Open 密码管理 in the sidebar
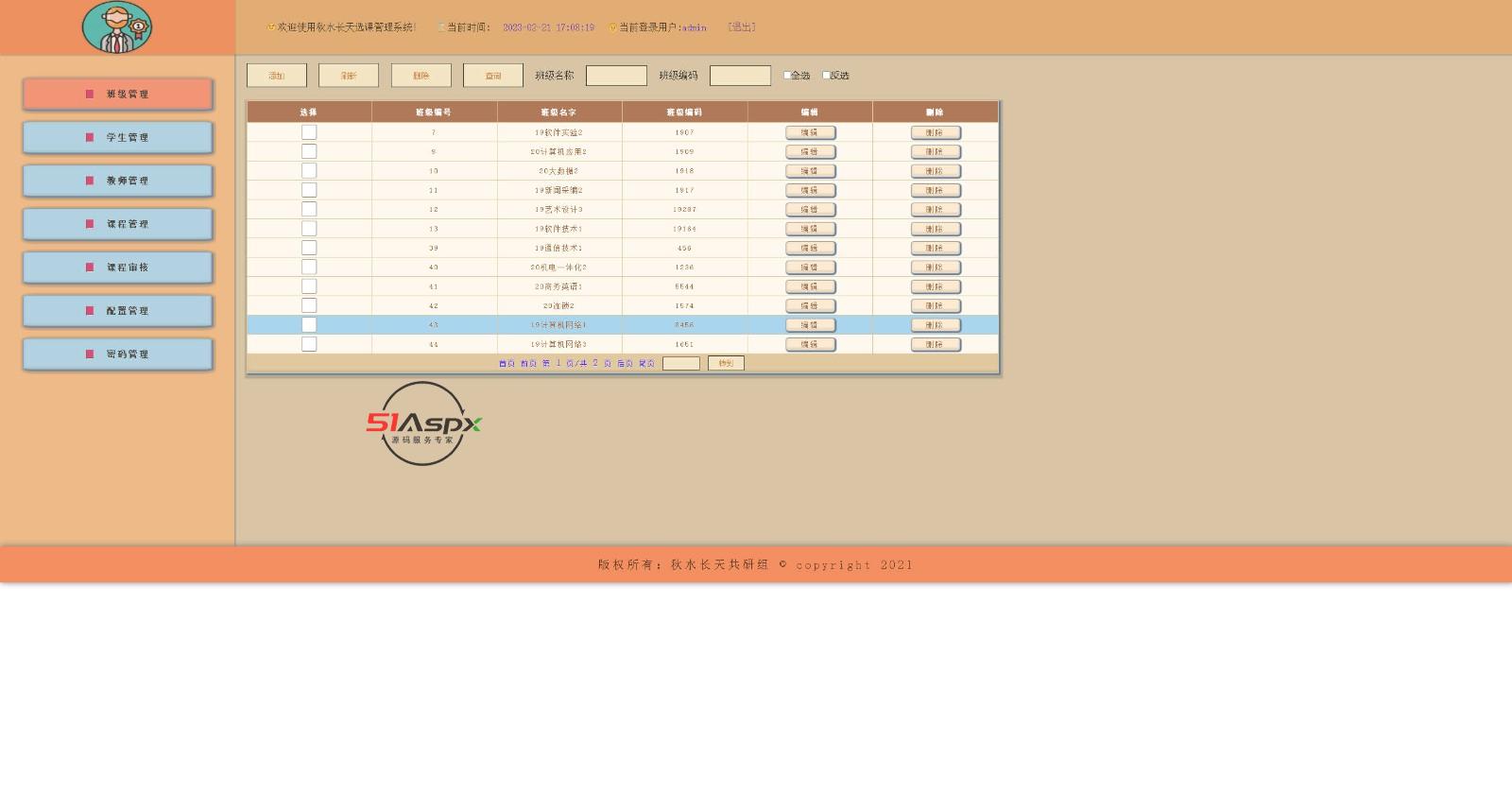 [118, 354]
